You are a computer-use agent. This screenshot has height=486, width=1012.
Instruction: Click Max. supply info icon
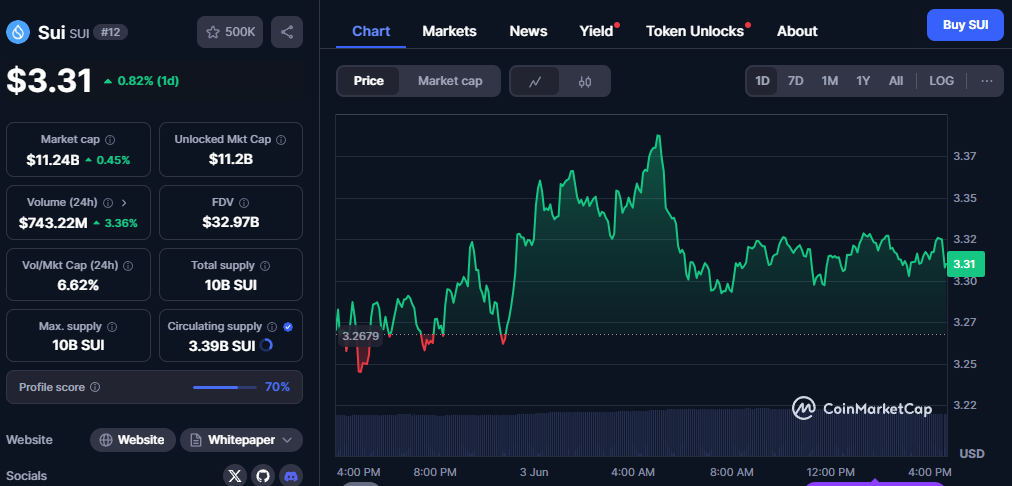(x=112, y=327)
